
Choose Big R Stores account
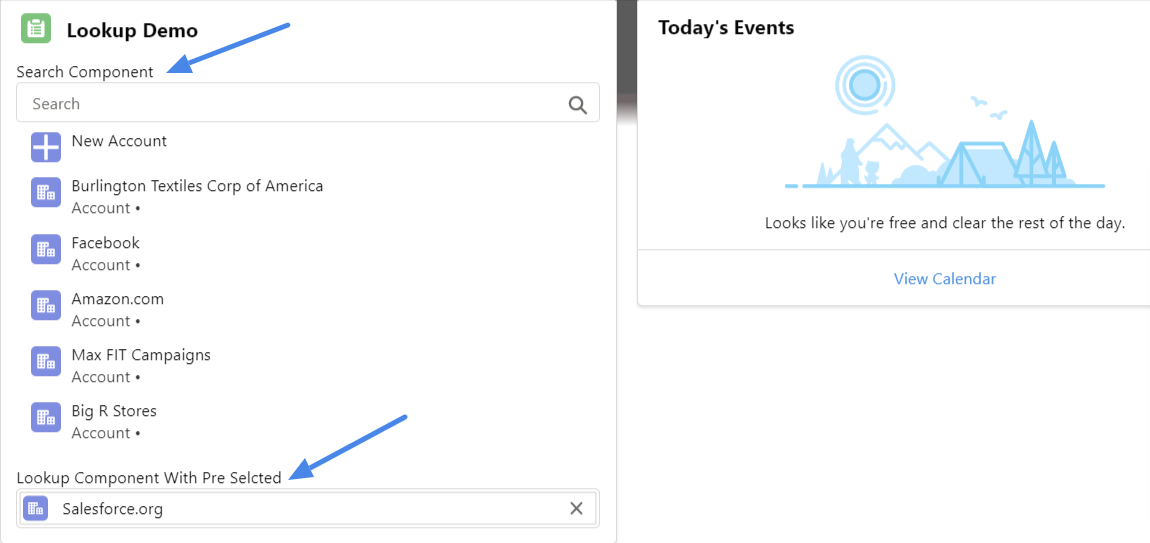pyautogui.click(x=114, y=411)
